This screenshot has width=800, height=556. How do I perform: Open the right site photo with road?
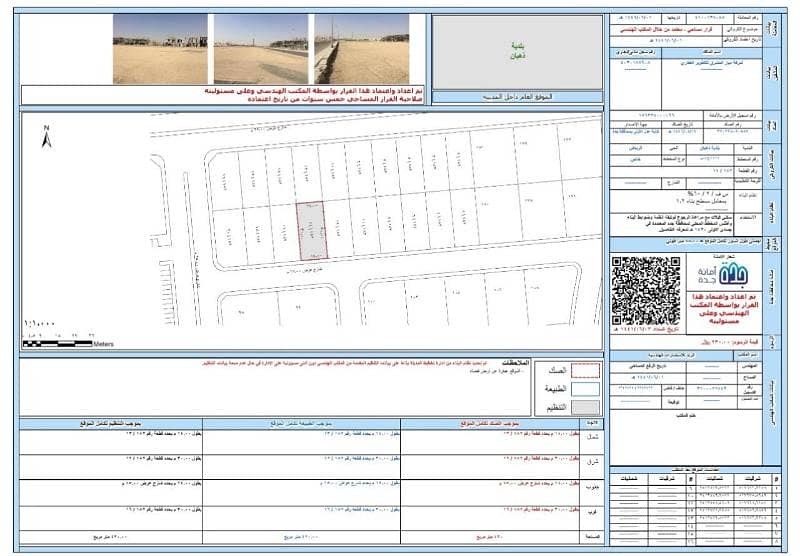click(361, 48)
